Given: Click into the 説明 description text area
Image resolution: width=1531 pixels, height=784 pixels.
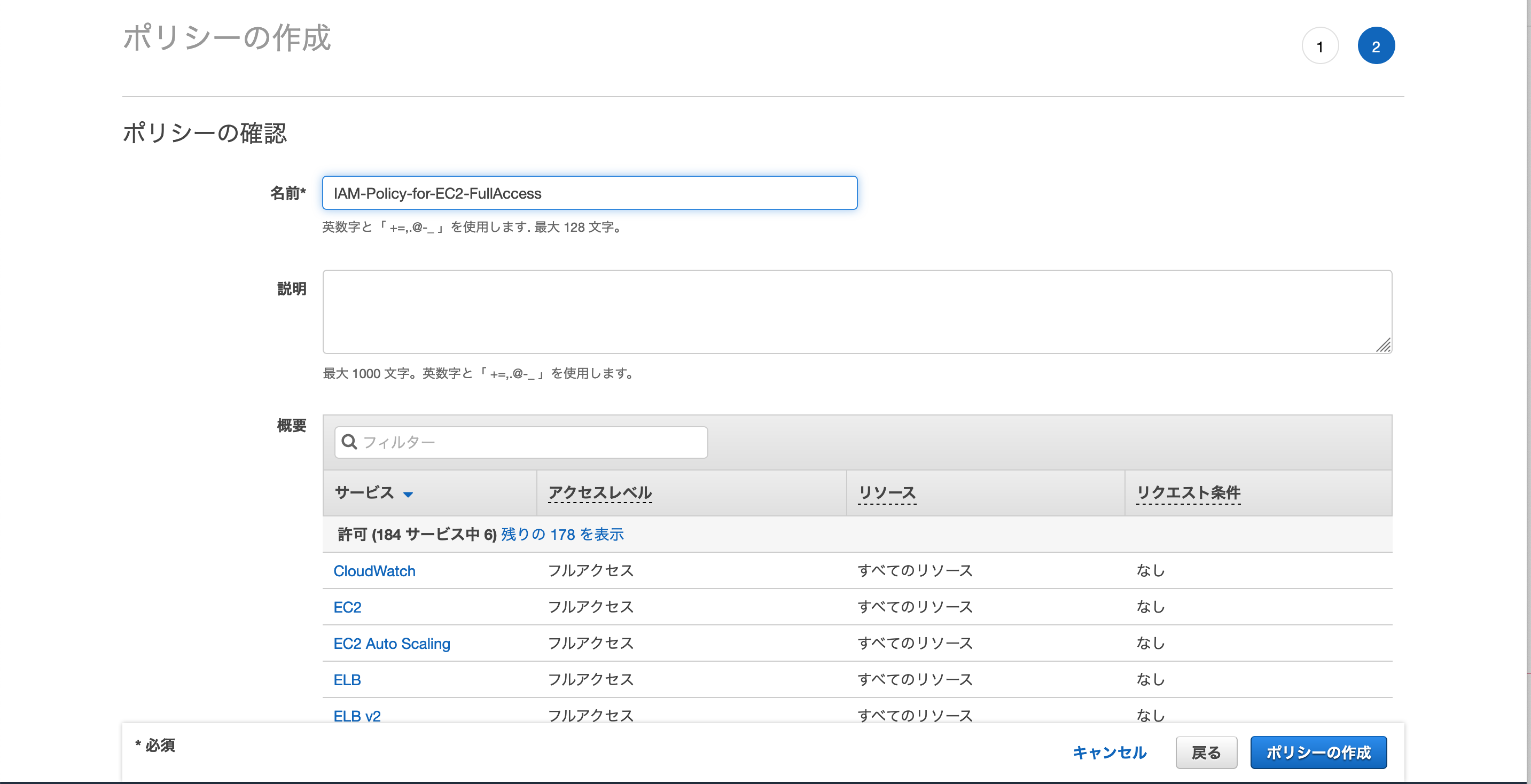Looking at the screenshot, I should (x=856, y=311).
